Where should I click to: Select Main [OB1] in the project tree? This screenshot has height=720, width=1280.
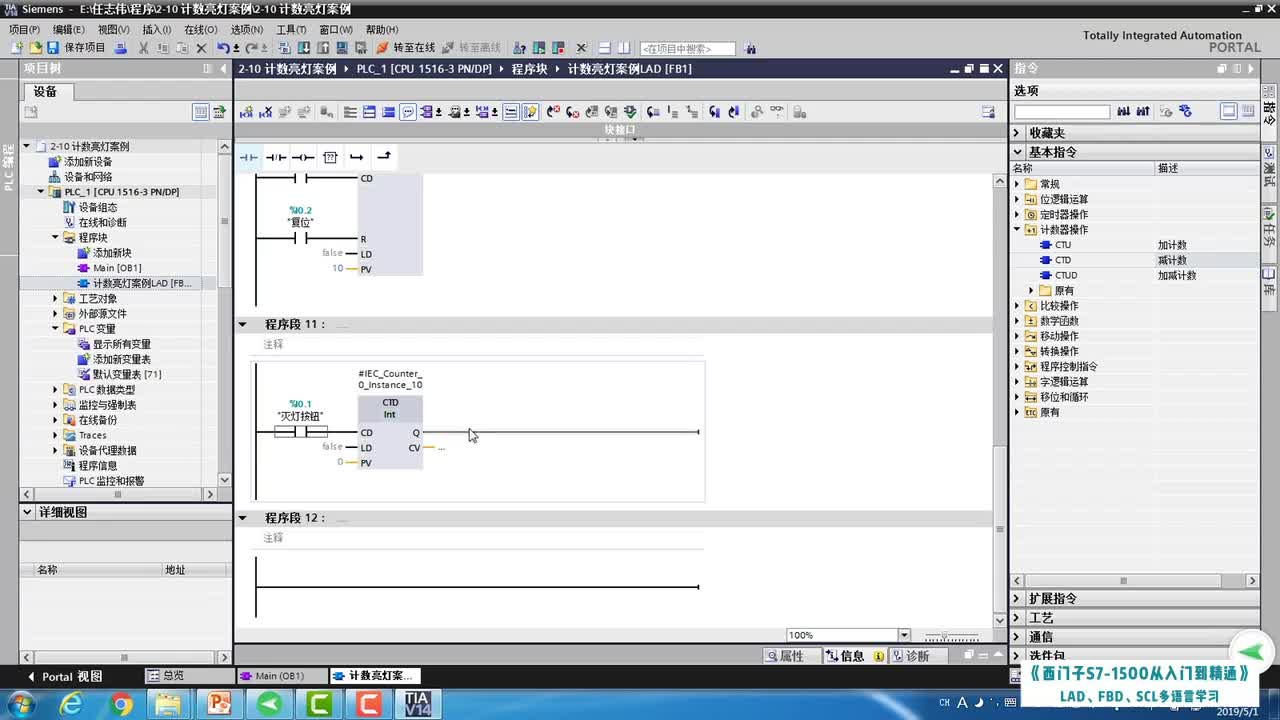click(x=116, y=268)
